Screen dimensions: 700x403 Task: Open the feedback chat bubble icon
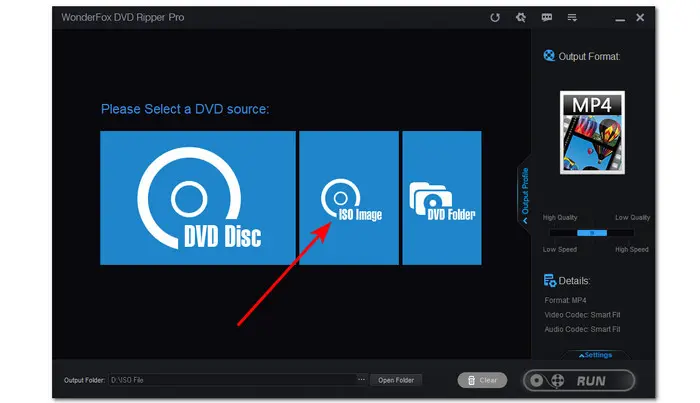(x=546, y=17)
